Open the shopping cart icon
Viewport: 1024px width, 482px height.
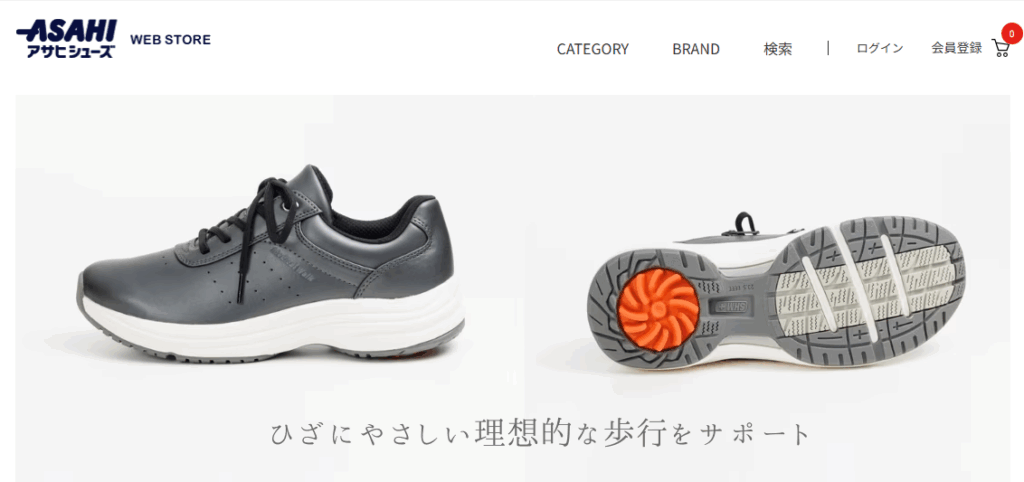coord(1000,48)
